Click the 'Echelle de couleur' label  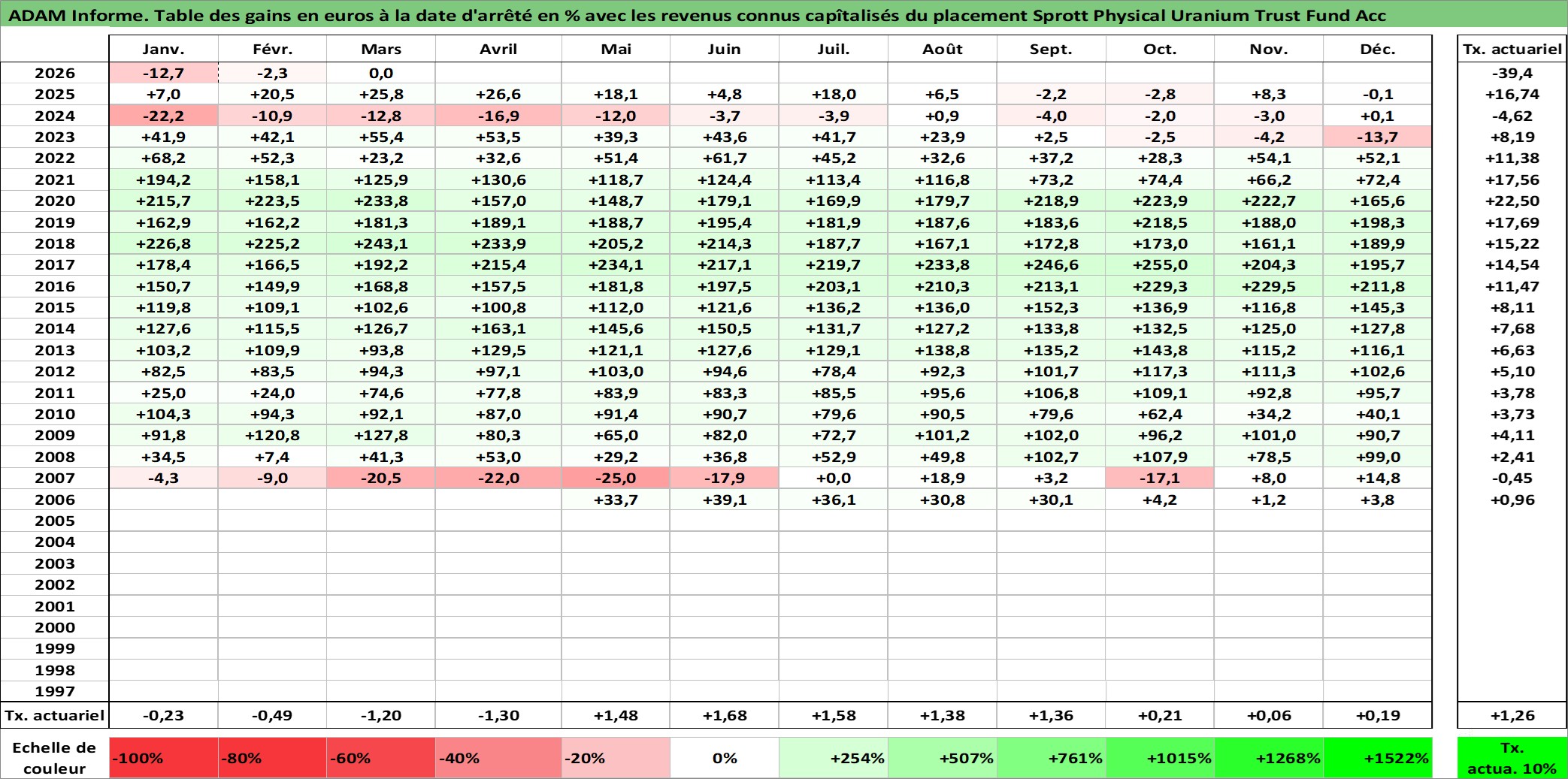pos(54,757)
